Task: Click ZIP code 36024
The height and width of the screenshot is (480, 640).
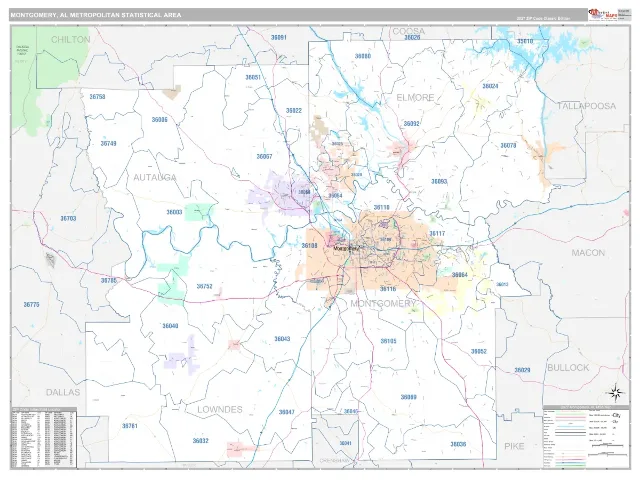Action: pyautogui.click(x=490, y=86)
